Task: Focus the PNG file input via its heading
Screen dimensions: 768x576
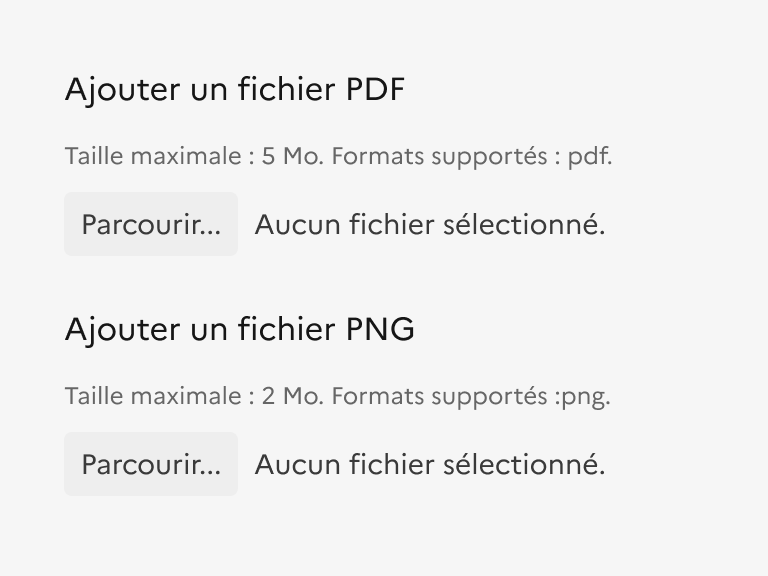Action: (x=239, y=330)
